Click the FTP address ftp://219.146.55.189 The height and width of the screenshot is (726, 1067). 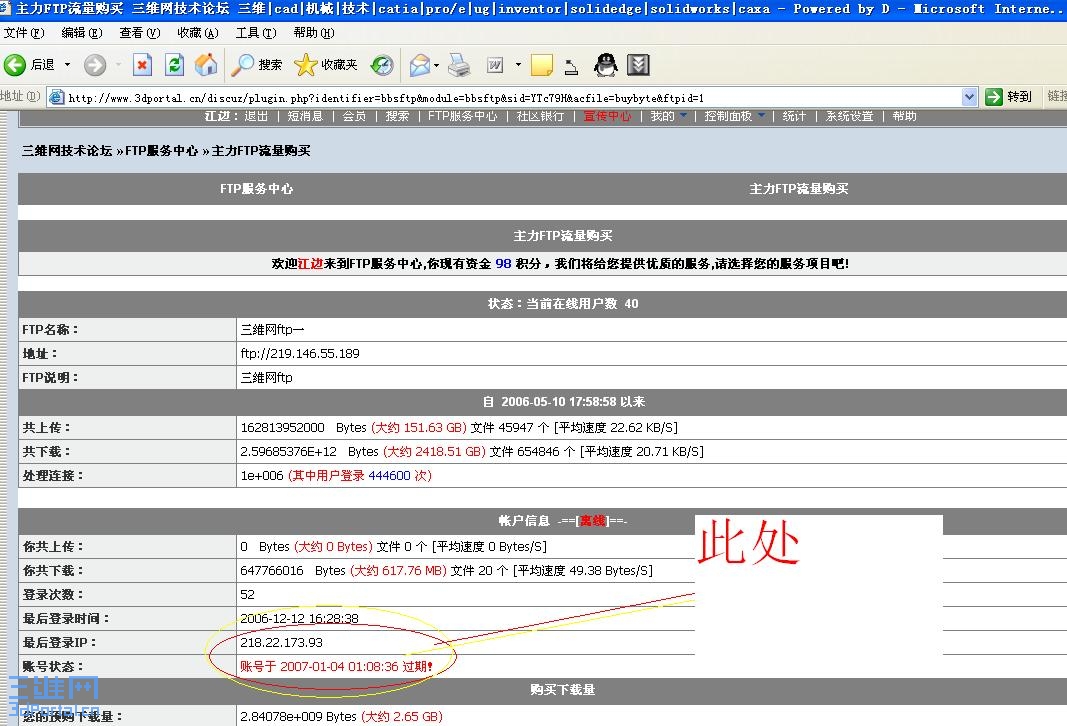pos(300,353)
